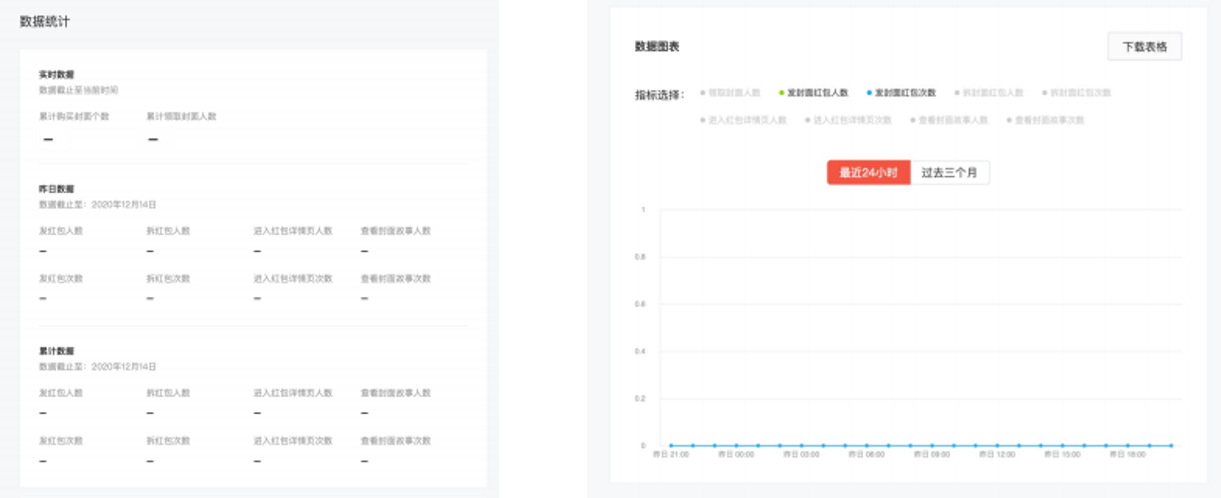Image resolution: width=1221 pixels, height=498 pixels.
Task: Enable 拆封面红包次数 metric
Action: click(x=1076, y=93)
